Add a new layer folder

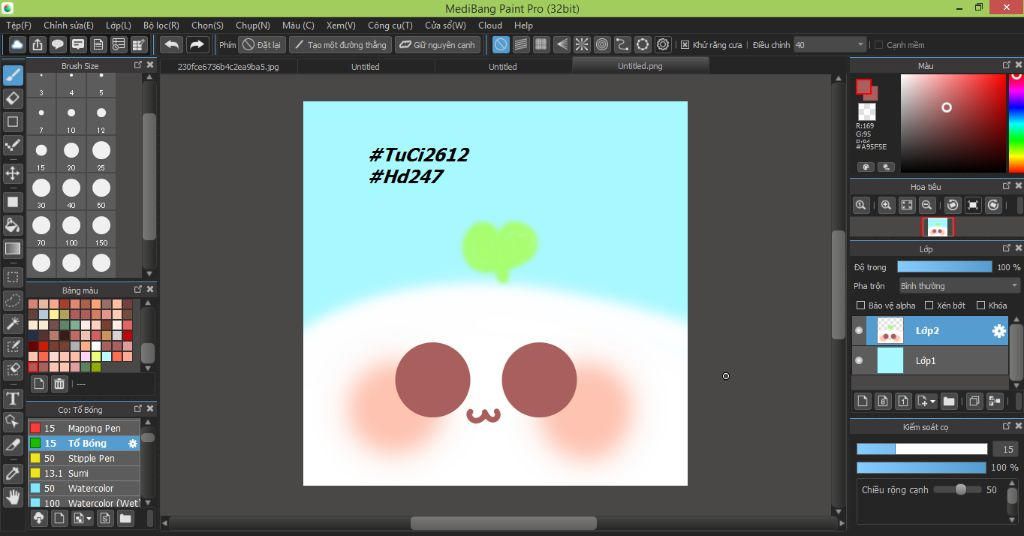tap(949, 401)
